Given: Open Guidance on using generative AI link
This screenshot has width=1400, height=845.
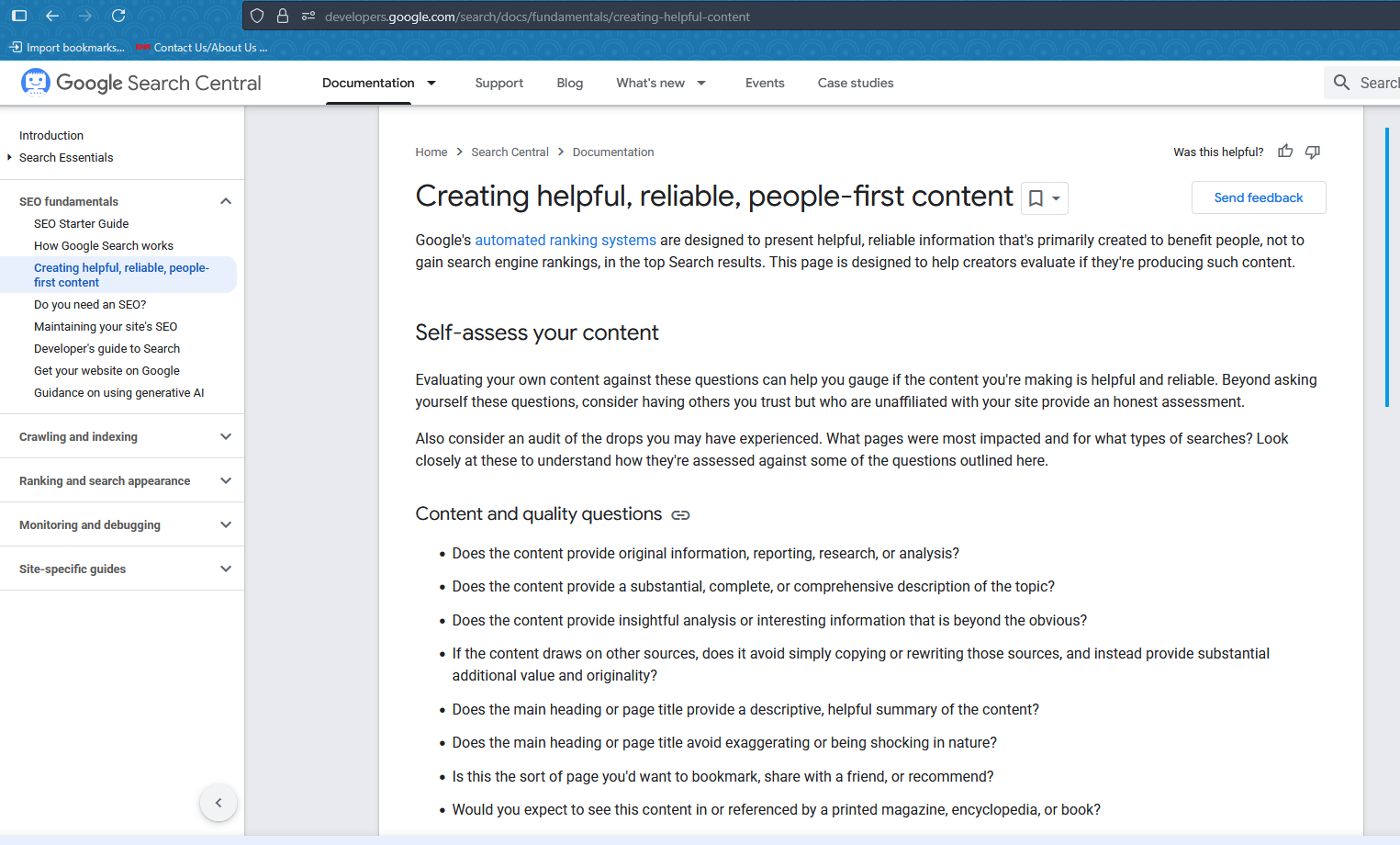Looking at the screenshot, I should [119, 392].
